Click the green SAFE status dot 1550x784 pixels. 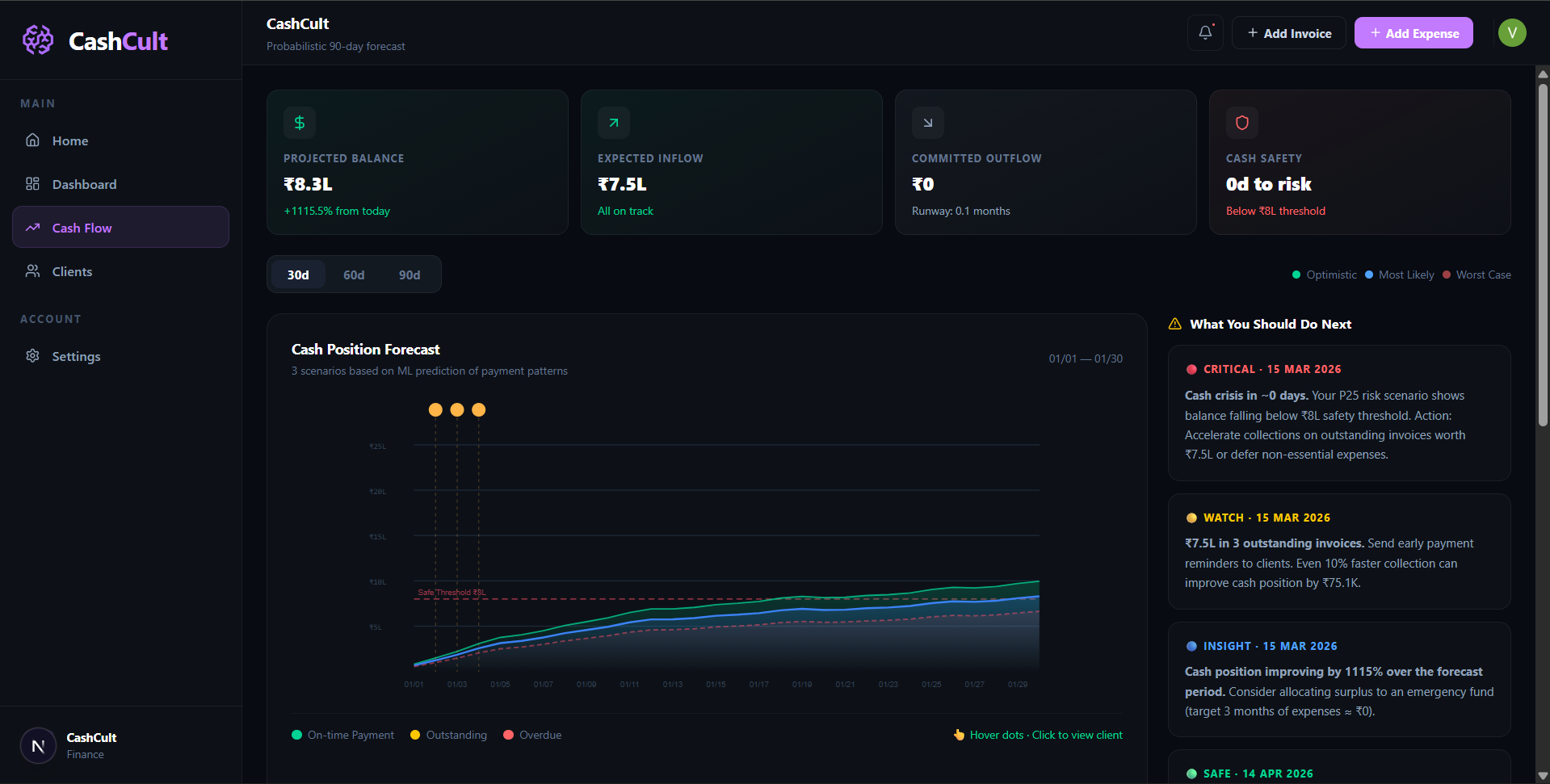1191,774
